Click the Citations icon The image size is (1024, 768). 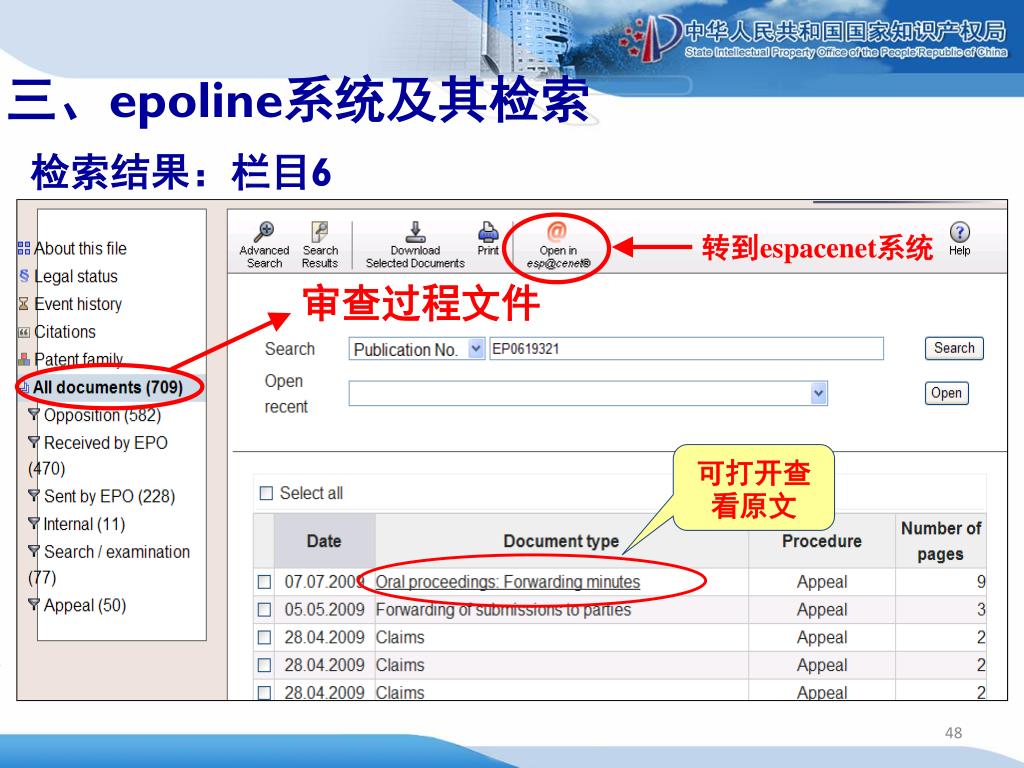coord(24,332)
